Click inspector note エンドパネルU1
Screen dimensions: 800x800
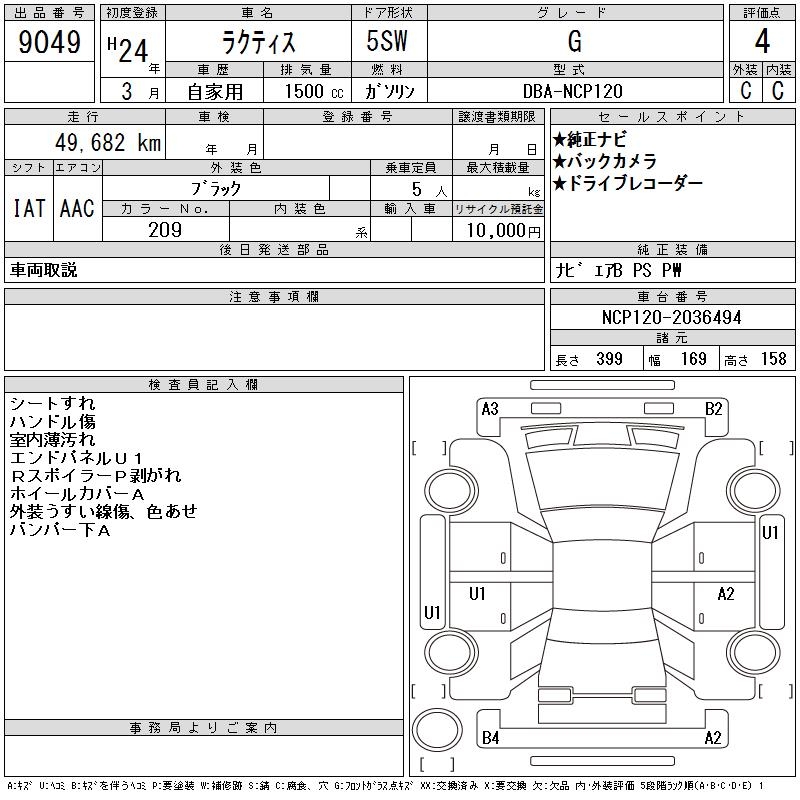point(77,458)
